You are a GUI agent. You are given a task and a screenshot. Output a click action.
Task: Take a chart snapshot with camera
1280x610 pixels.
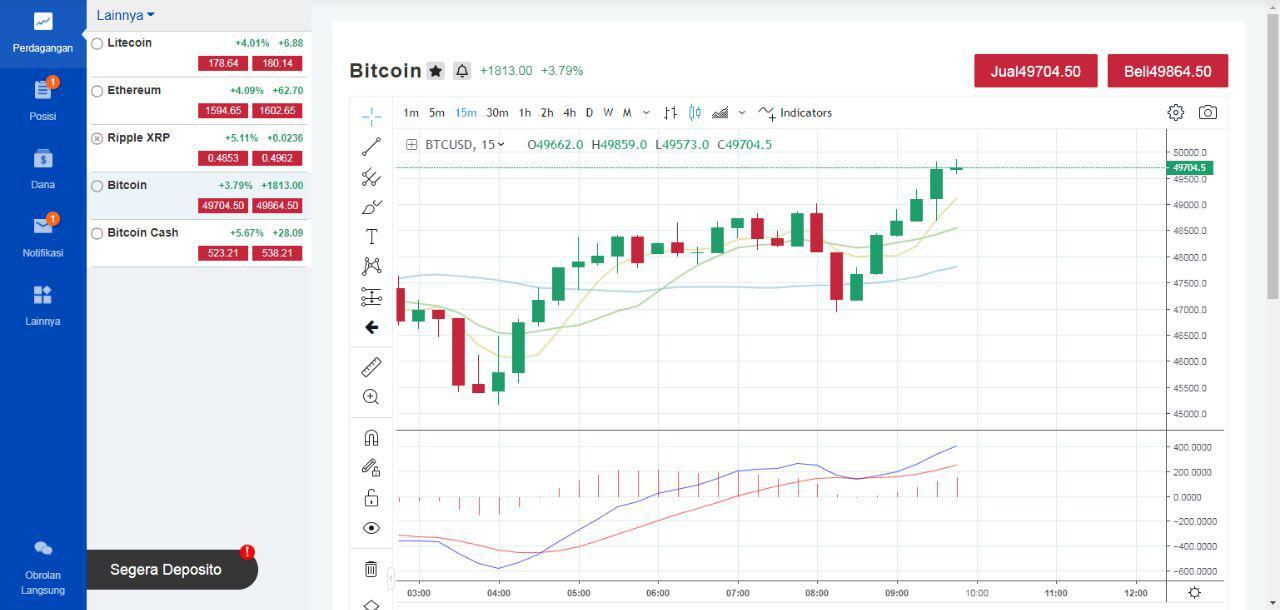[x=1208, y=112]
